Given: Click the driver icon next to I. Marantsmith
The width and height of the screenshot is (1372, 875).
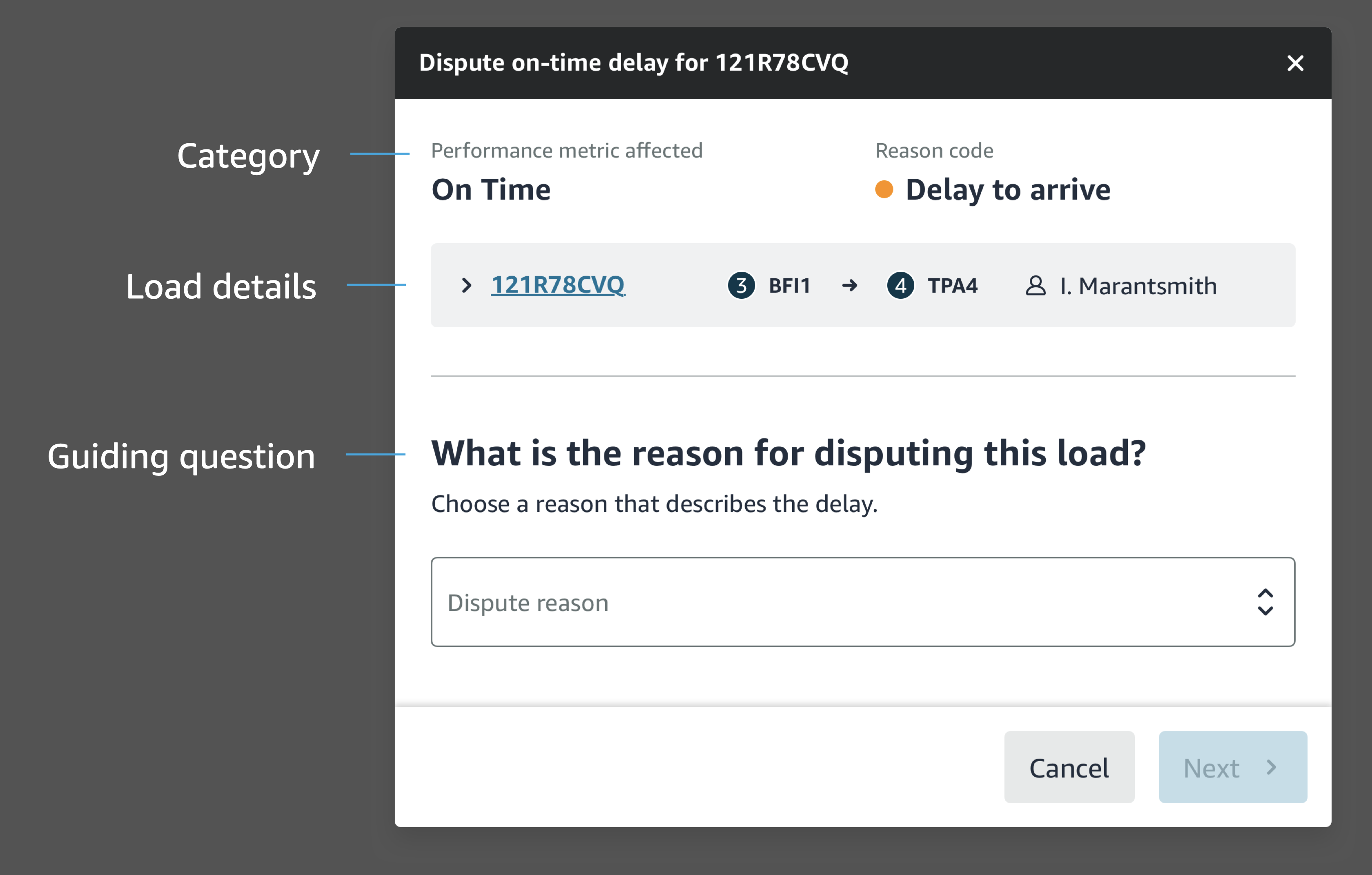Looking at the screenshot, I should pyautogui.click(x=1035, y=286).
